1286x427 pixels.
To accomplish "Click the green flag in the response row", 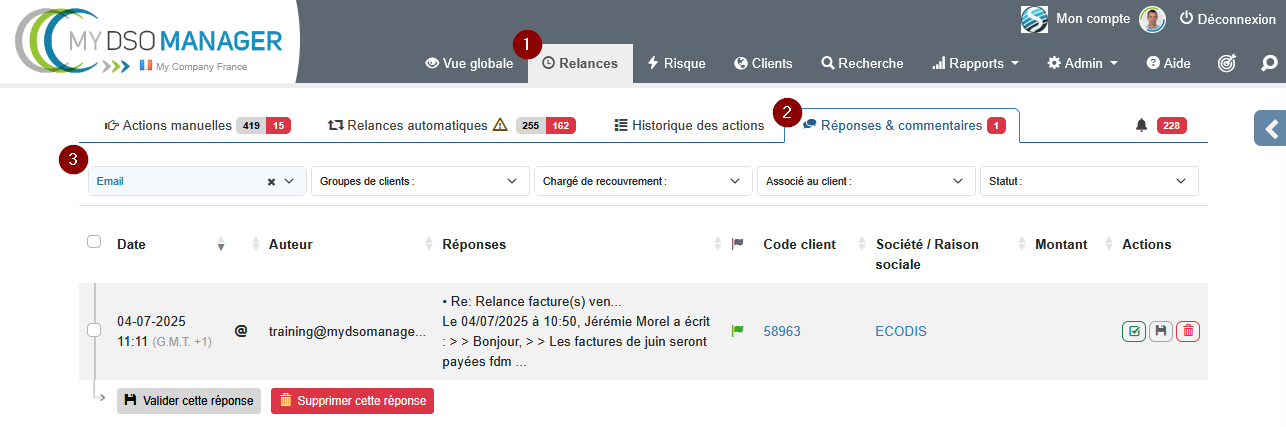I will [x=737, y=331].
